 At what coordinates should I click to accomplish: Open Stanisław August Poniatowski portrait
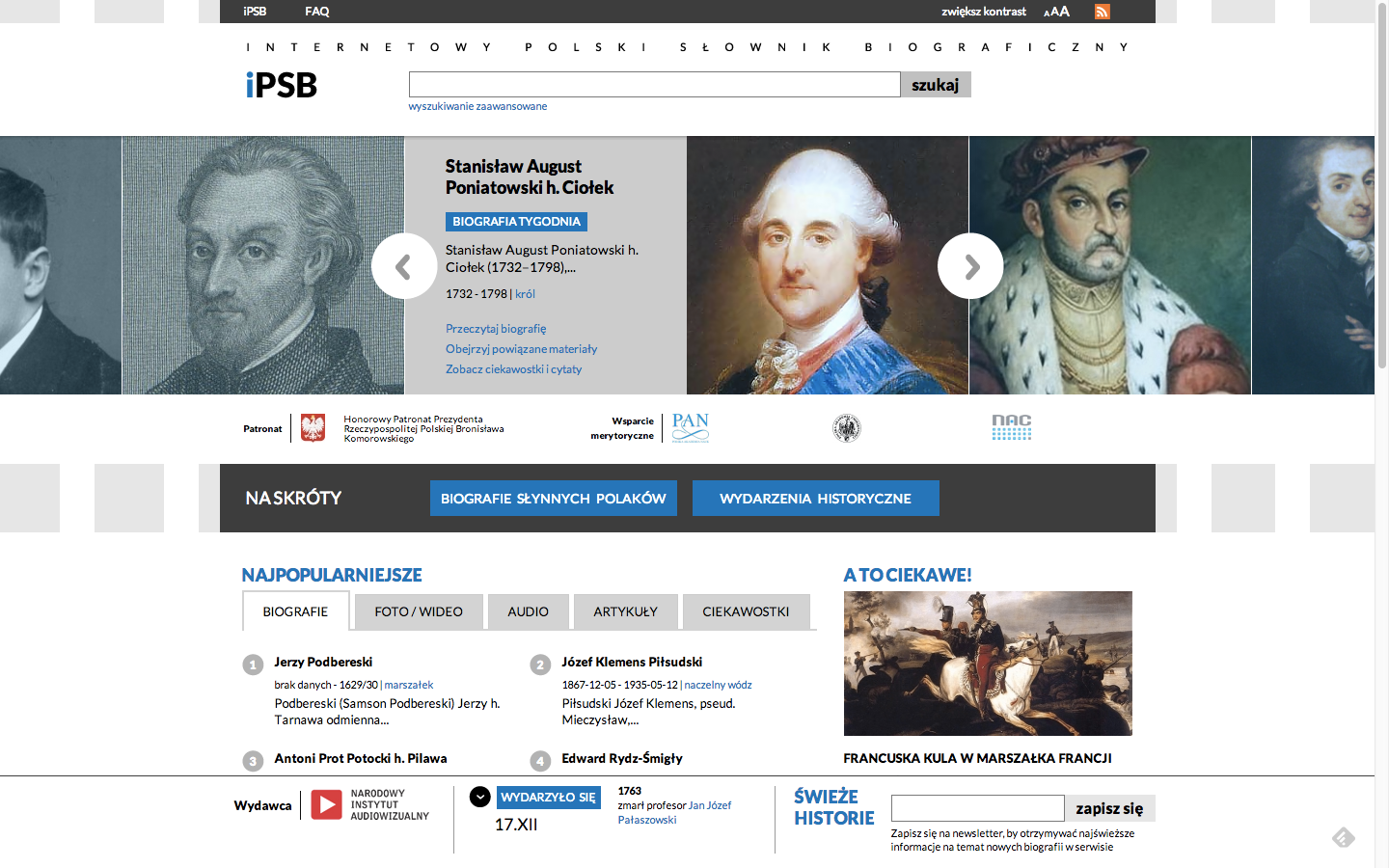[x=828, y=265]
